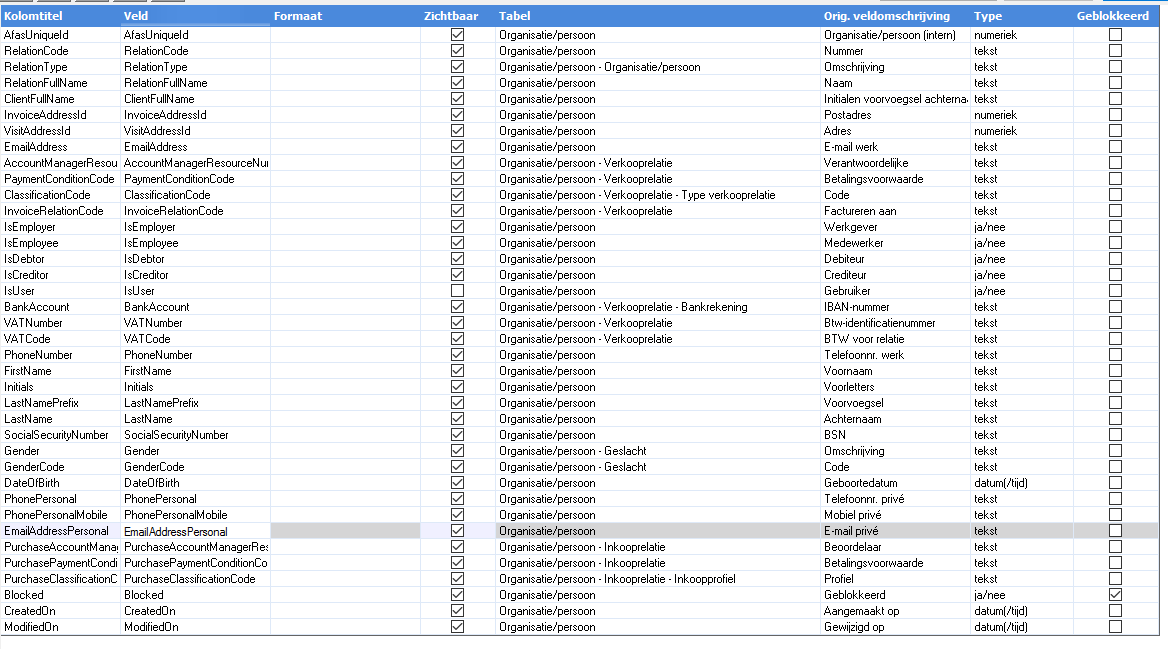
Task: Select Kolomtitel cell PaymentConditionCode
Action: point(60,179)
